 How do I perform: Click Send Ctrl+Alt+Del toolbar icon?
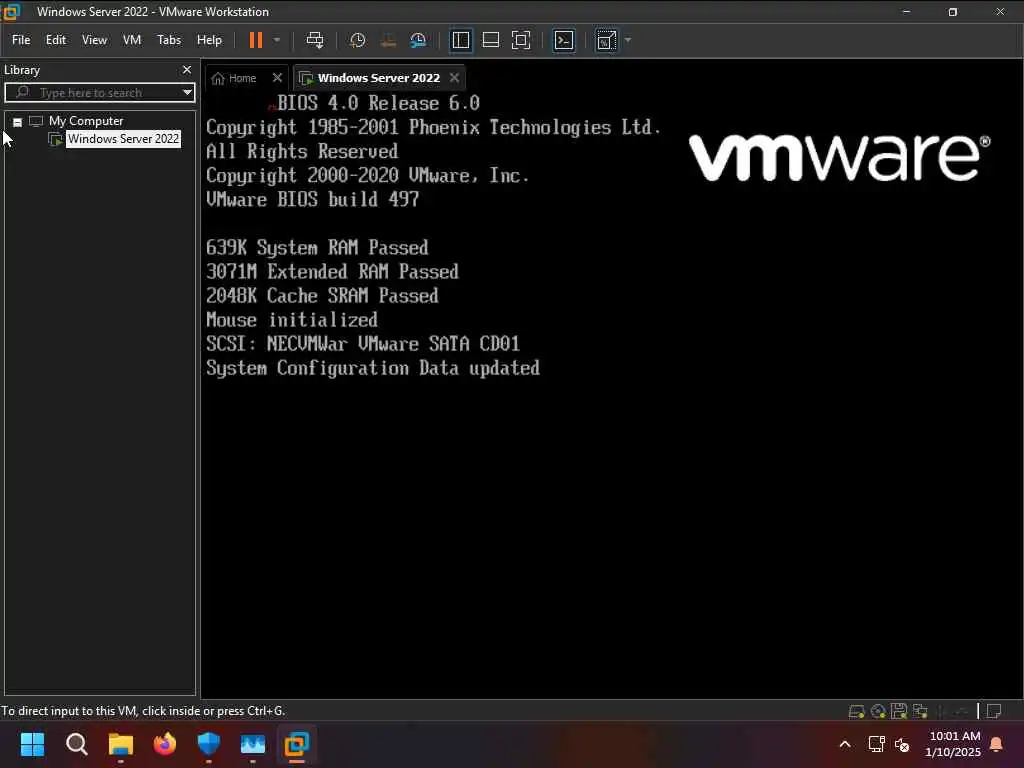[x=315, y=40]
